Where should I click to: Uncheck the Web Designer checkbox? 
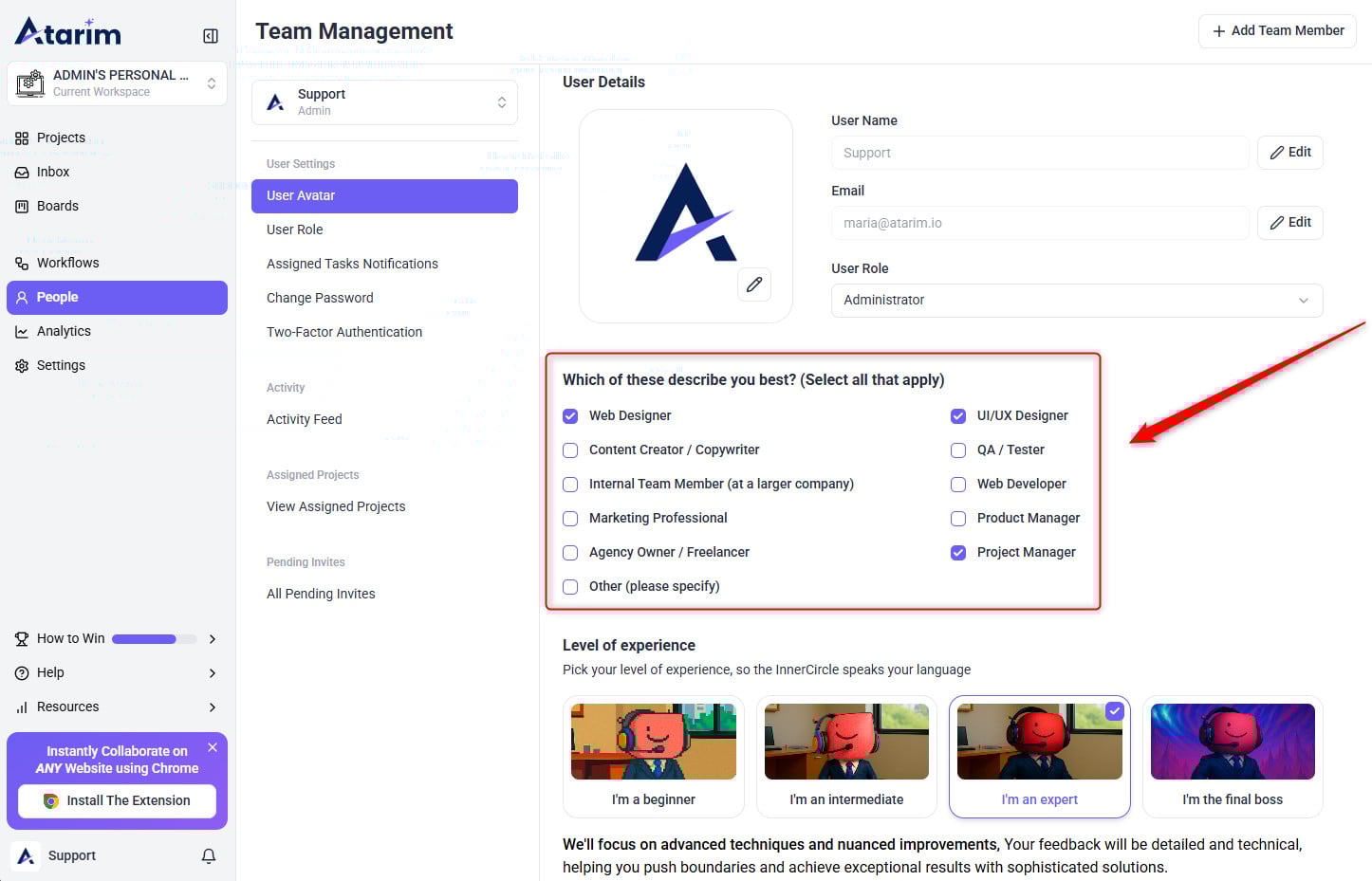point(570,415)
